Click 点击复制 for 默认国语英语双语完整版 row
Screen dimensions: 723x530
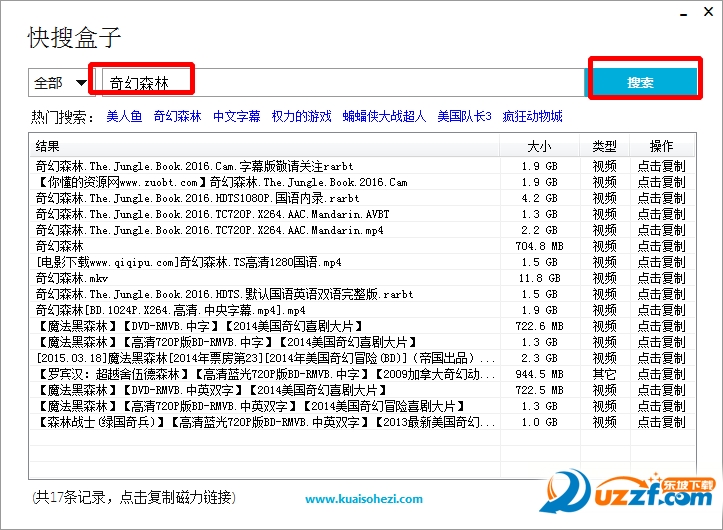click(x=662, y=294)
